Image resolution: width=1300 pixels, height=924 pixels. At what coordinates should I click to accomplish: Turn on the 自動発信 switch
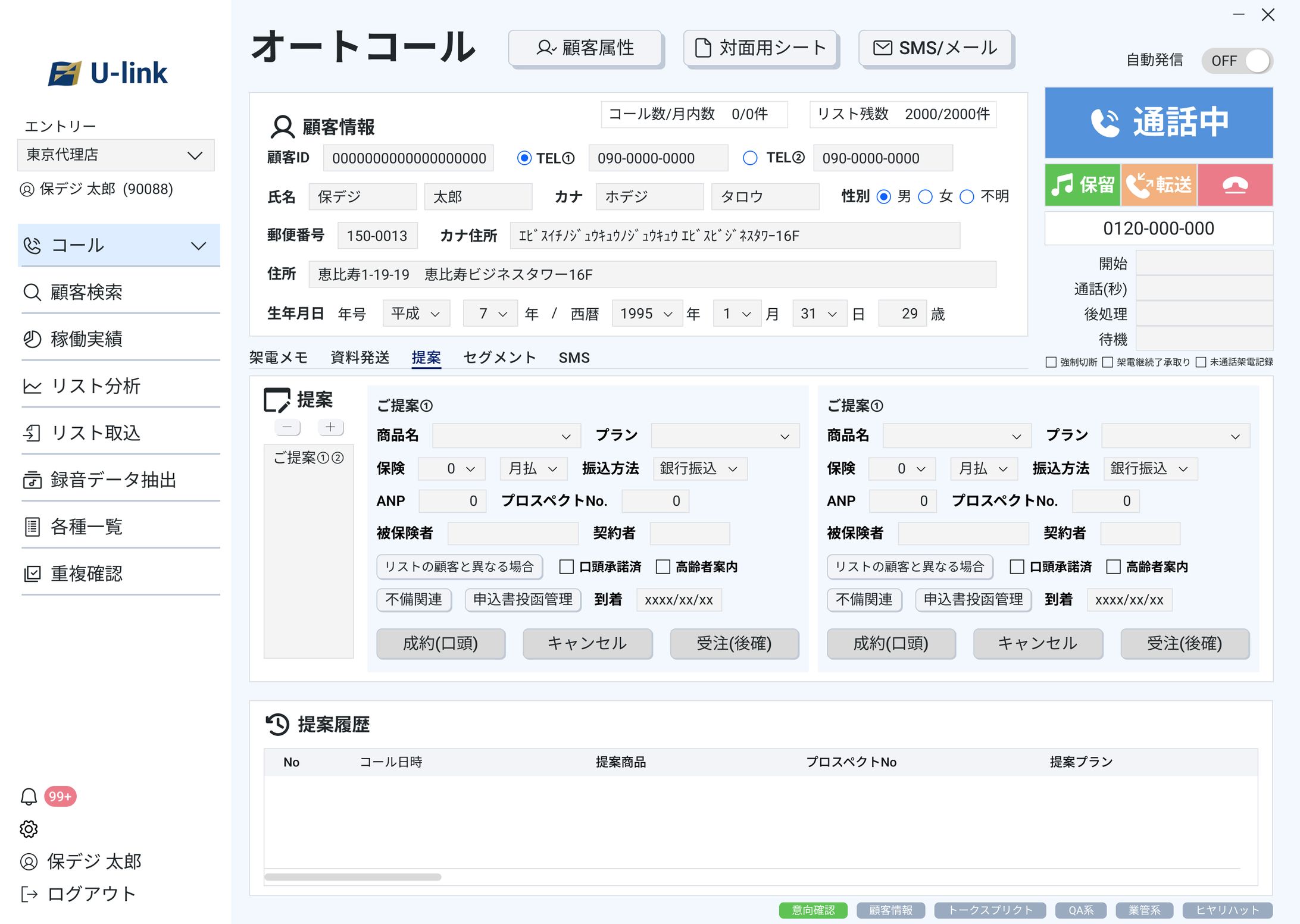tap(1237, 60)
